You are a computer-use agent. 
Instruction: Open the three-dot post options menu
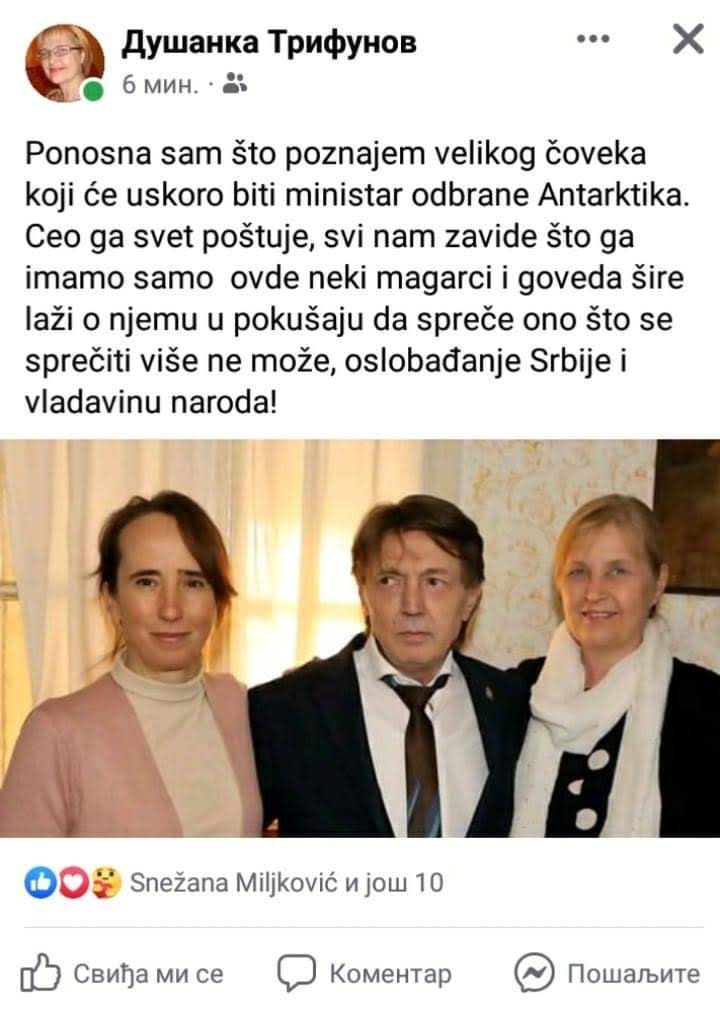(x=593, y=39)
